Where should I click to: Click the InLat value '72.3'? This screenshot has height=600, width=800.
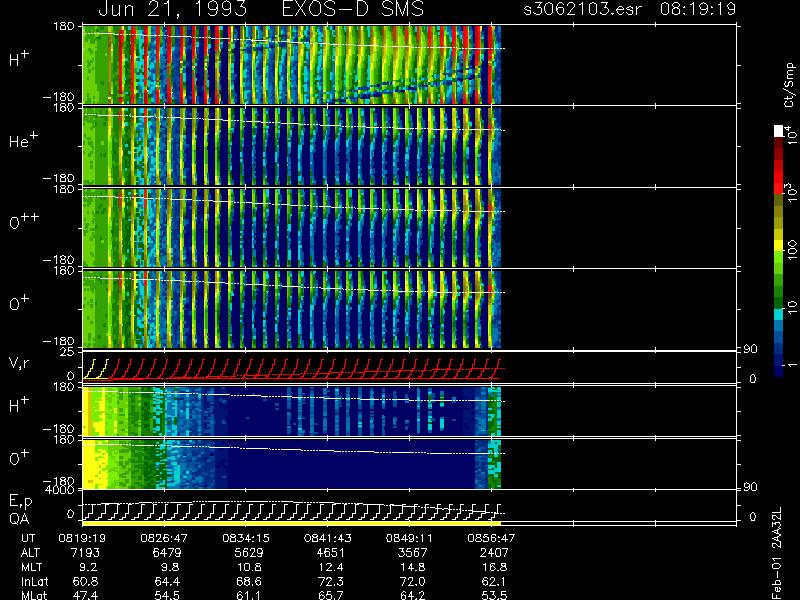pos(331,581)
